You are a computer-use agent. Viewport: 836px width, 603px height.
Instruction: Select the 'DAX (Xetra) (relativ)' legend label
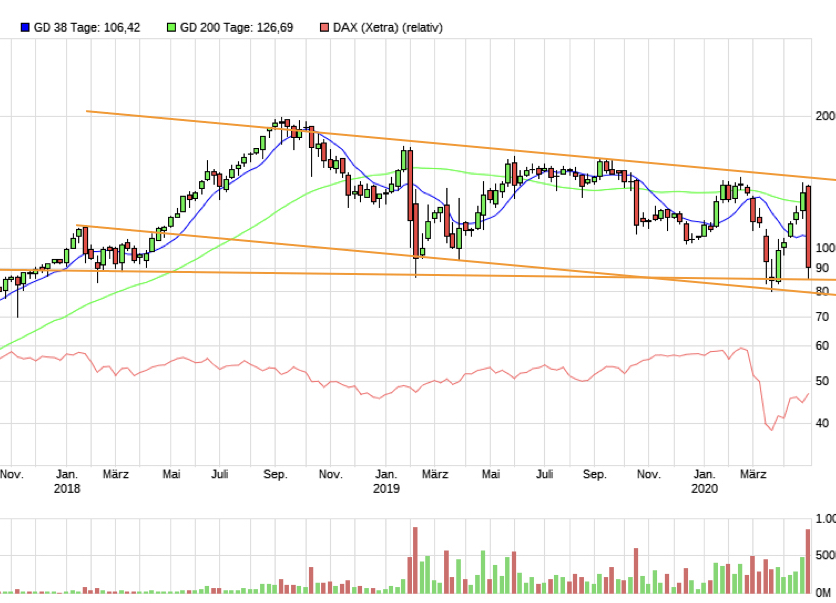[388, 28]
